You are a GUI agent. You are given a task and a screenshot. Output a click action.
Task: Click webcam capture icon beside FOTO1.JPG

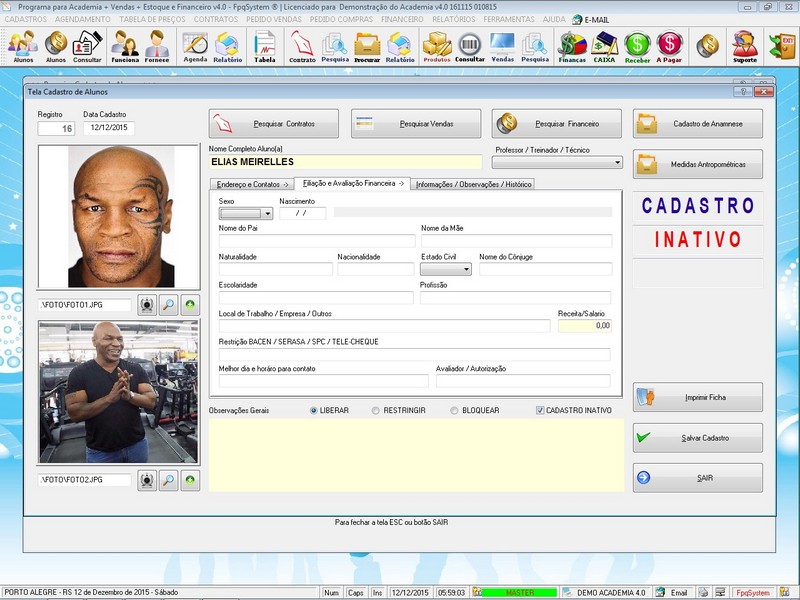pos(147,305)
